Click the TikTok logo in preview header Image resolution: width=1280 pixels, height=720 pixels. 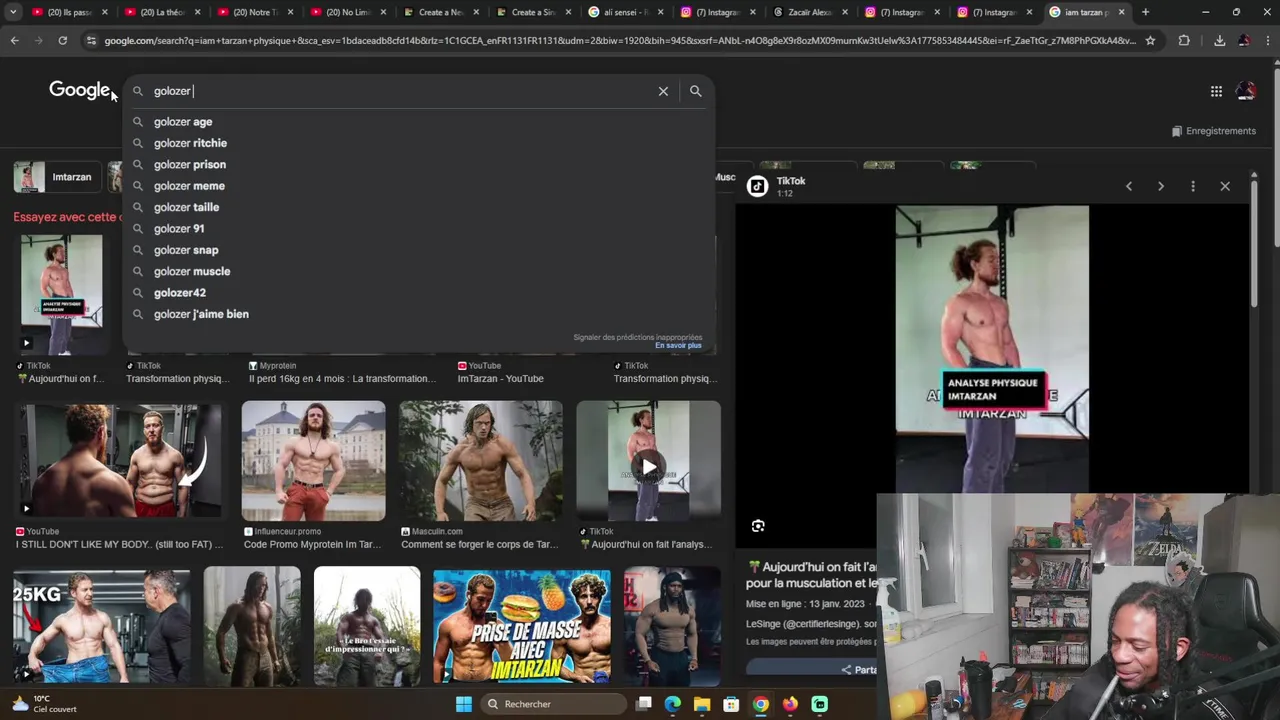click(757, 186)
